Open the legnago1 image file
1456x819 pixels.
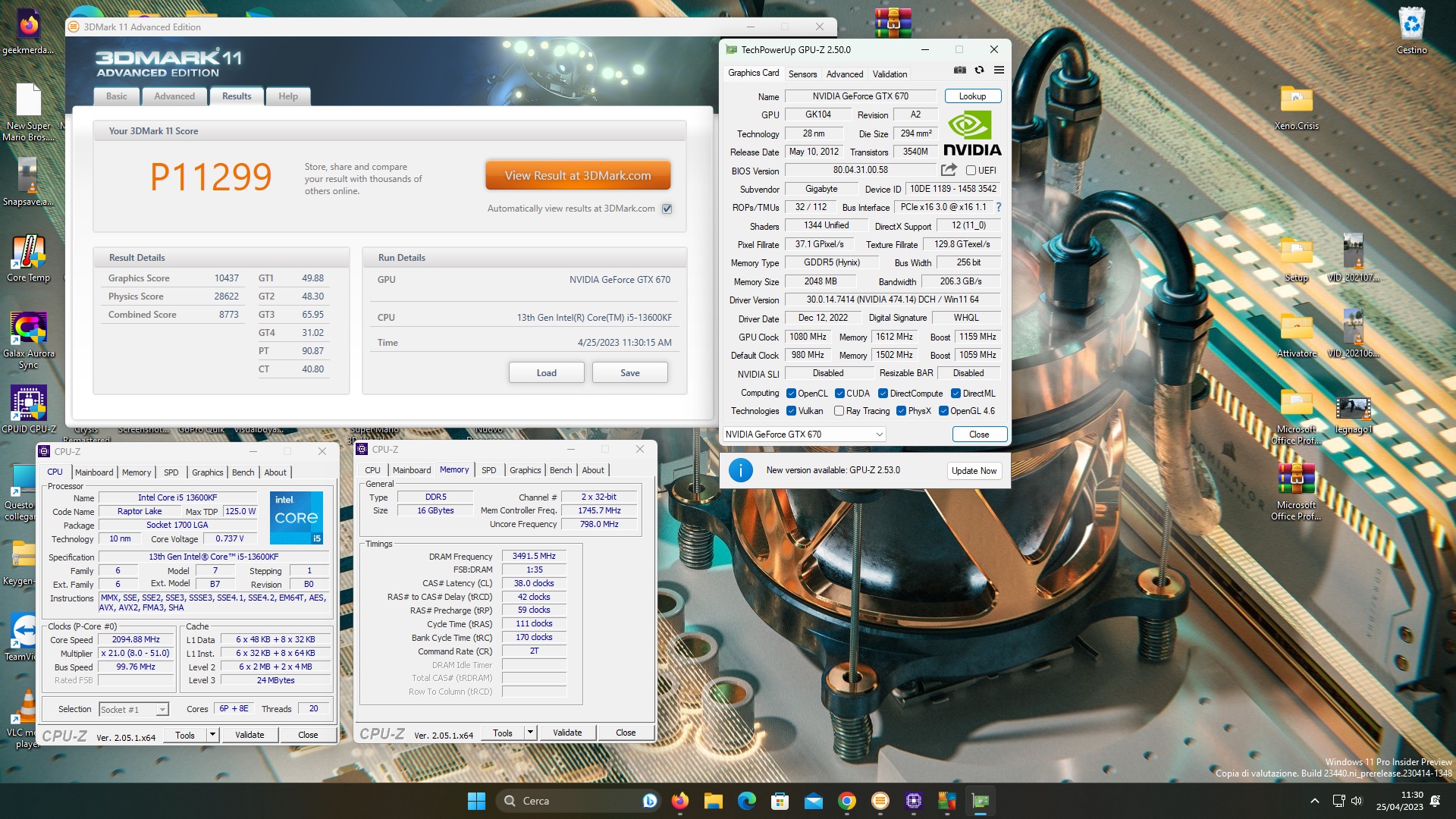1353,415
